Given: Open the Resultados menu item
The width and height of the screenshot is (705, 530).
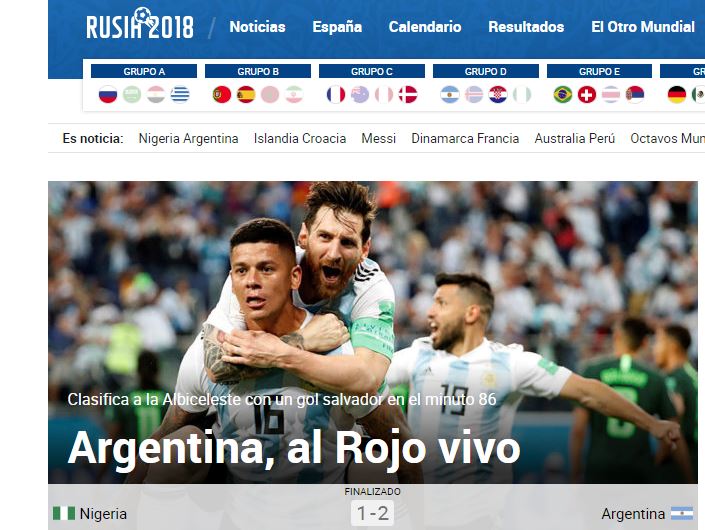Looking at the screenshot, I should [526, 27].
